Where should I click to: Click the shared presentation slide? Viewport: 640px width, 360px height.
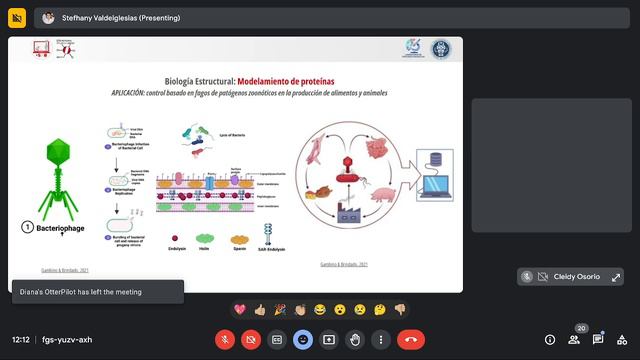pos(236,164)
